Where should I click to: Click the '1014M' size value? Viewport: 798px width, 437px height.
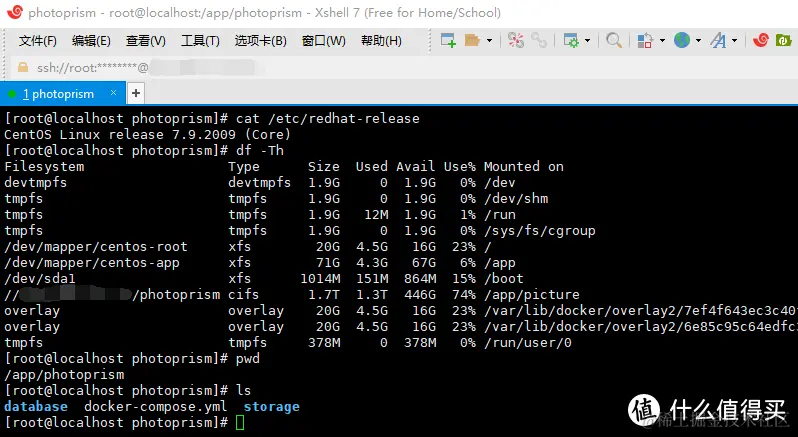click(320, 279)
